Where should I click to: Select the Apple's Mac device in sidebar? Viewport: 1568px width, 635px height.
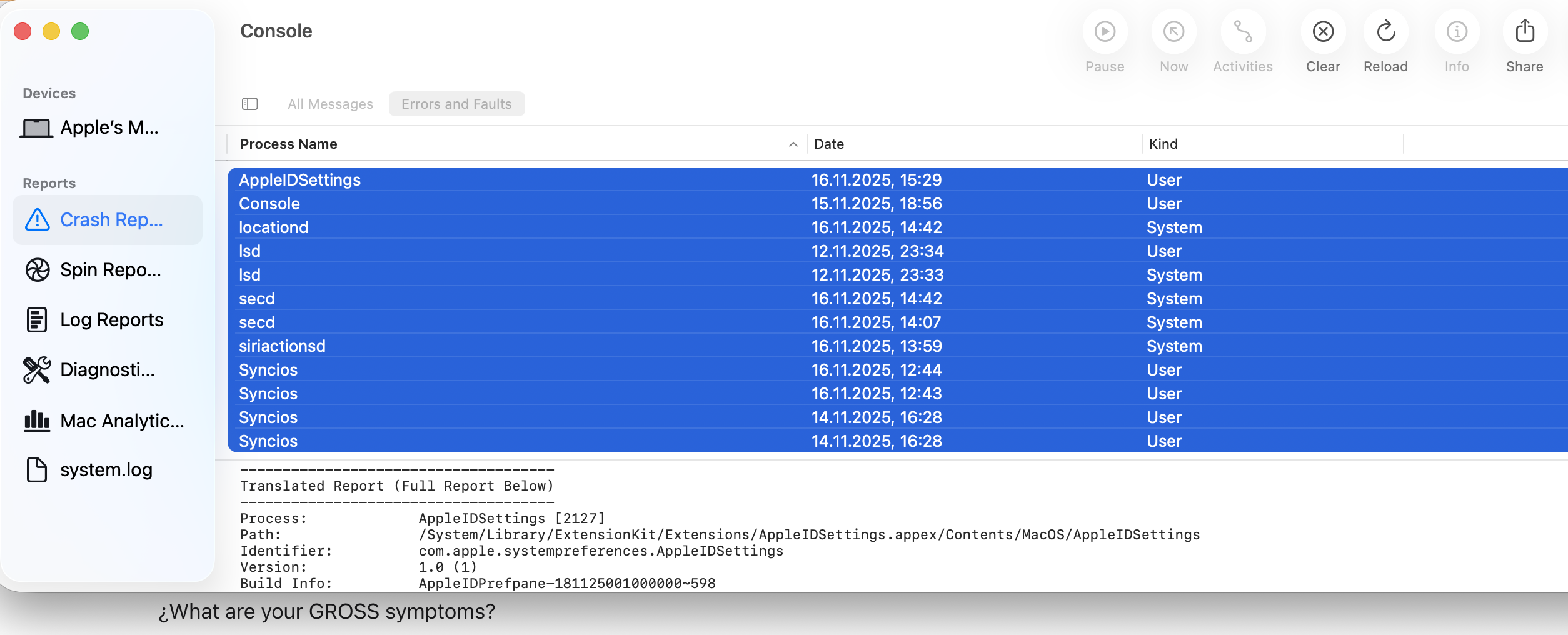point(108,127)
